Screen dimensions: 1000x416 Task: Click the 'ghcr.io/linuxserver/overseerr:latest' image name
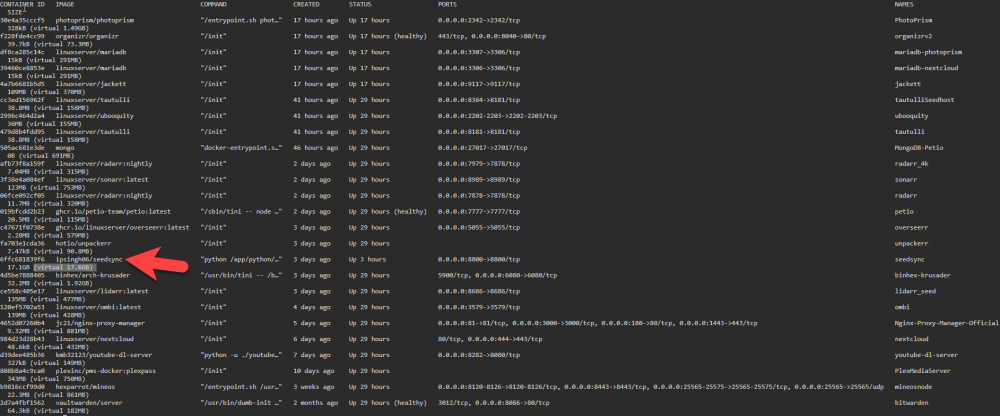pyautogui.click(x=122, y=228)
